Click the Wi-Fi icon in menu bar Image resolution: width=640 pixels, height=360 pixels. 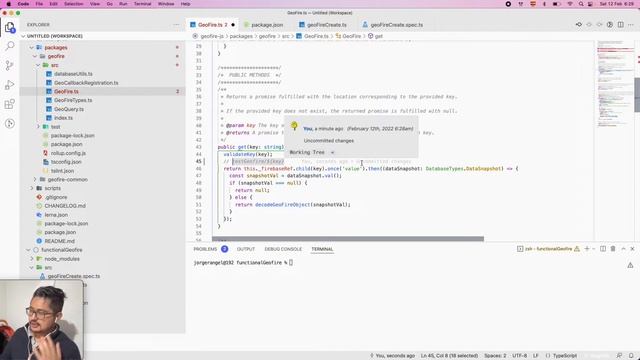coord(570,4)
